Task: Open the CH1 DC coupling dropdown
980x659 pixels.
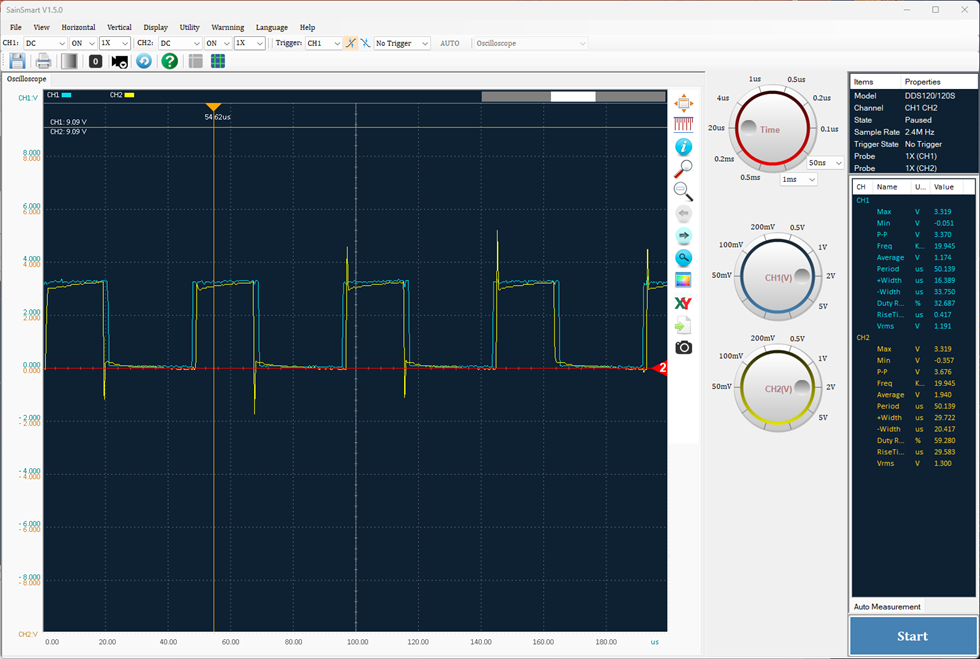Action: [45, 43]
